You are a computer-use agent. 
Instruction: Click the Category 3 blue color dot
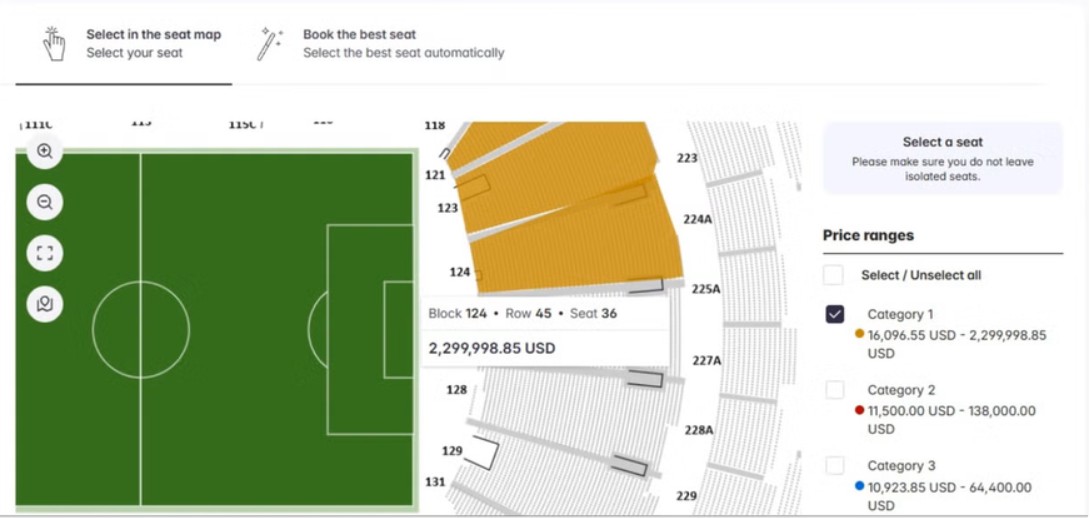[x=860, y=486]
